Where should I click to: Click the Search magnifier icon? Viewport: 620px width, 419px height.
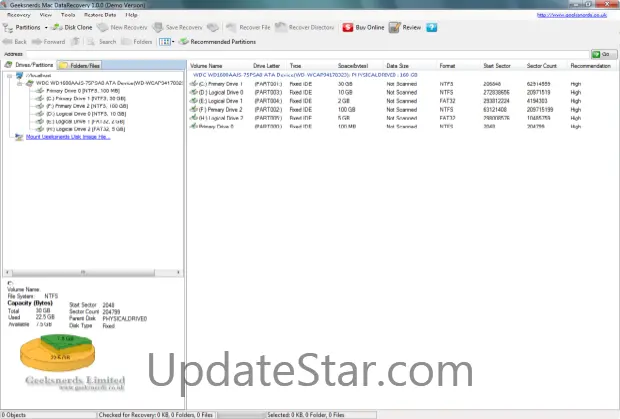(91, 42)
